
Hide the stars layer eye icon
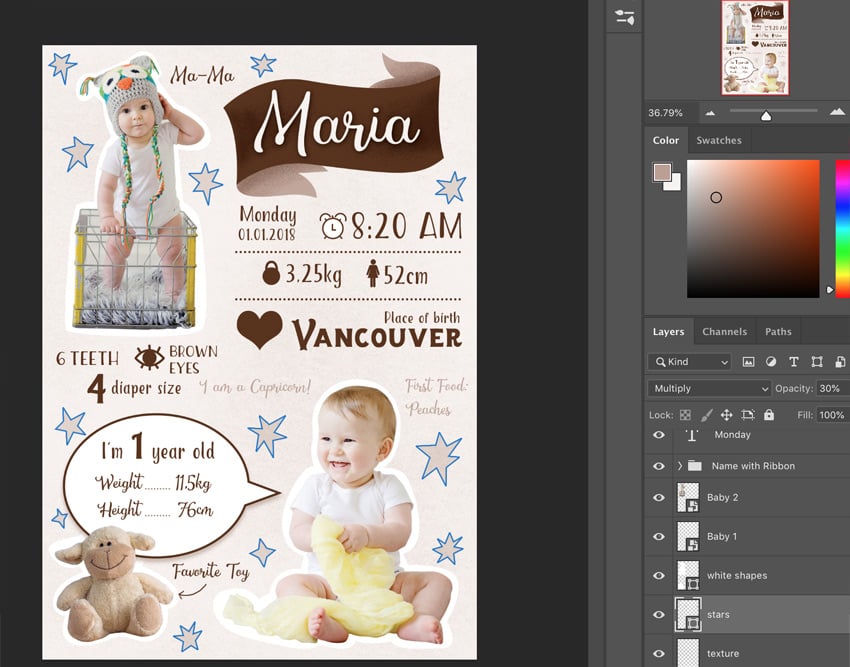(658, 615)
